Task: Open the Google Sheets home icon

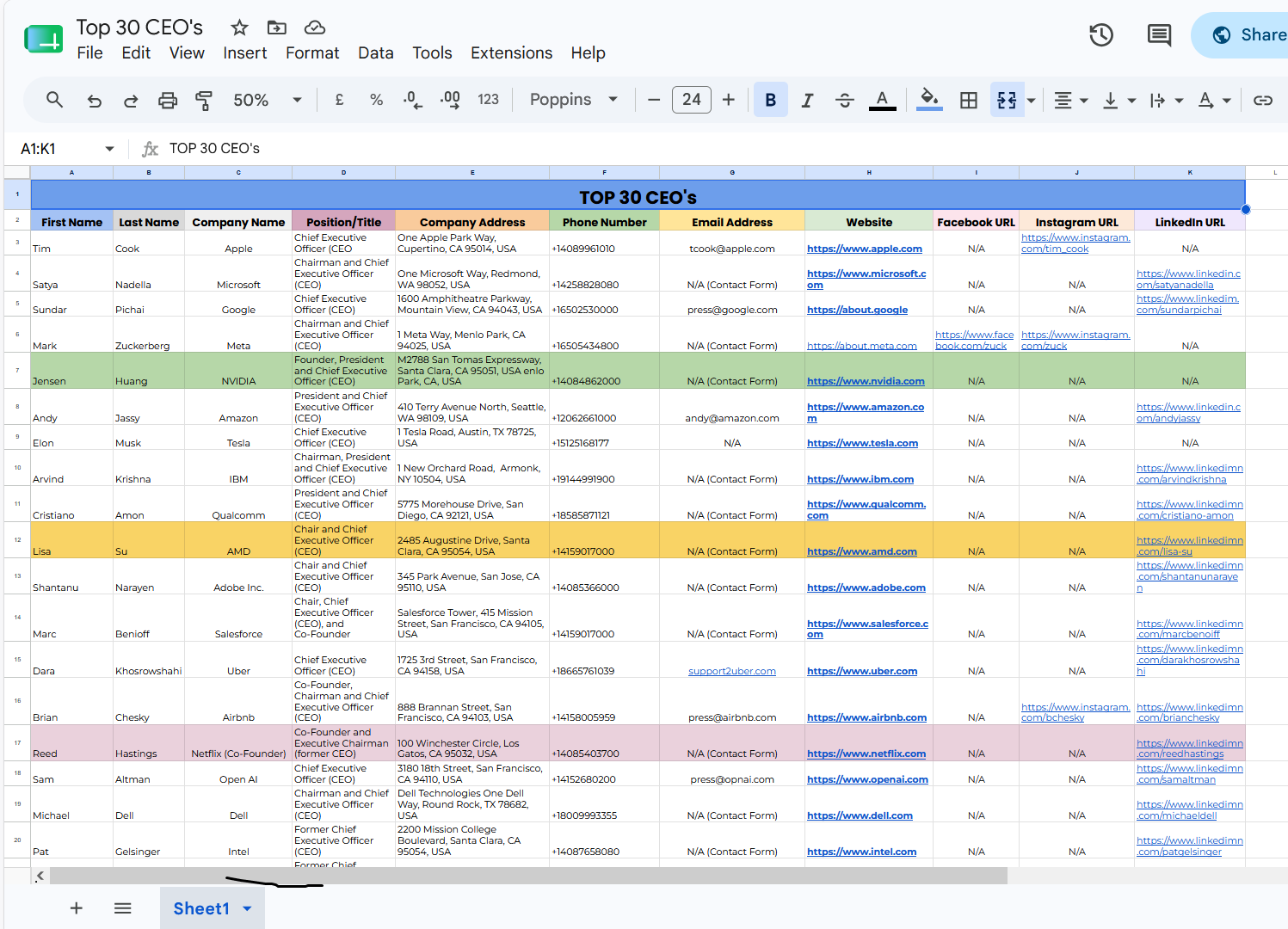Action: point(44,40)
